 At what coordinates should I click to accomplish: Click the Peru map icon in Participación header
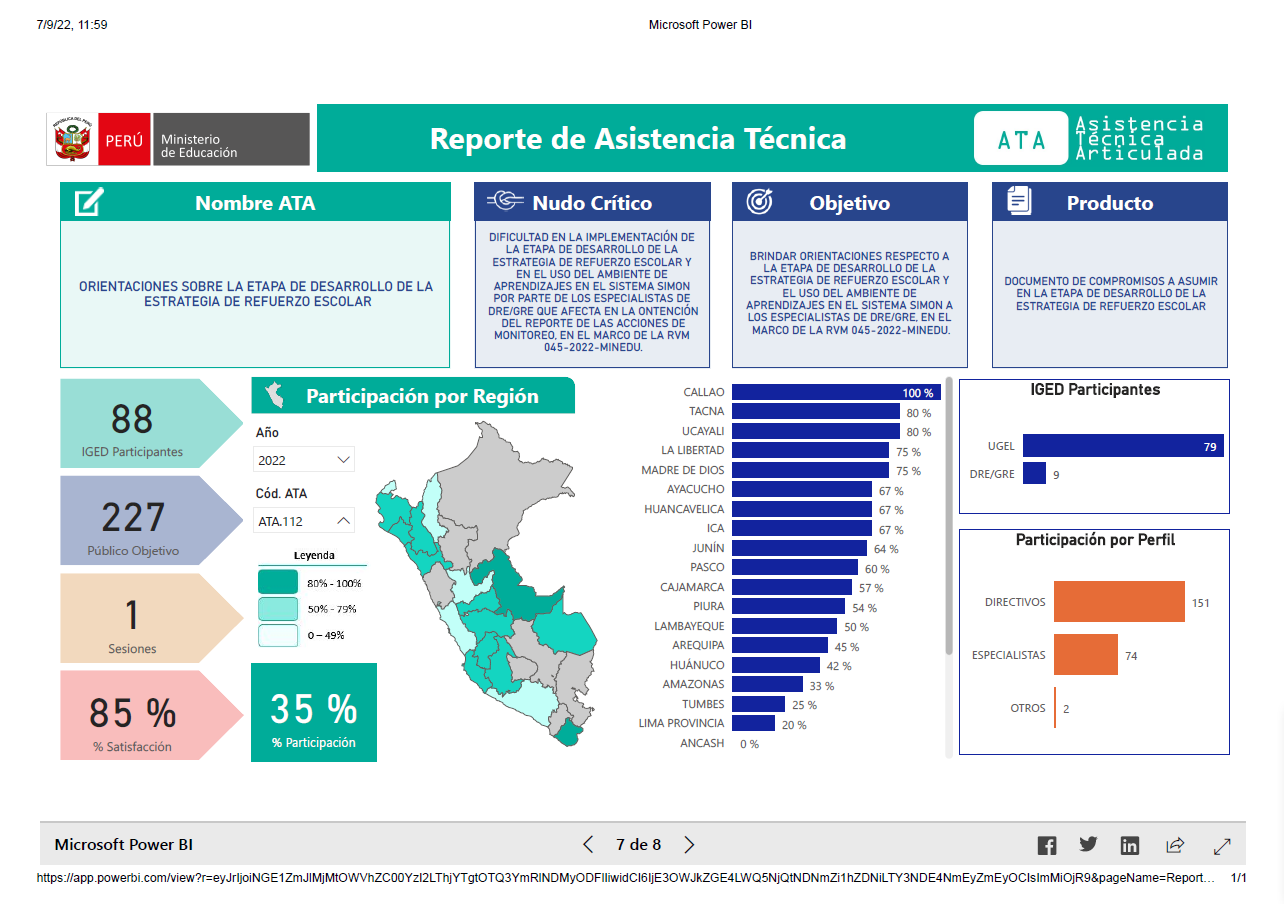273,396
